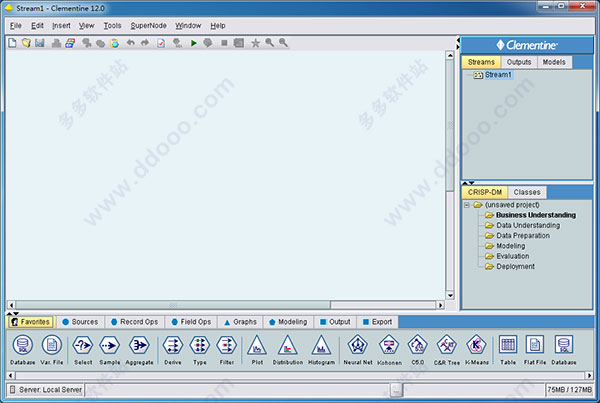Insert the Sample node from Favorites

[x=110, y=349]
